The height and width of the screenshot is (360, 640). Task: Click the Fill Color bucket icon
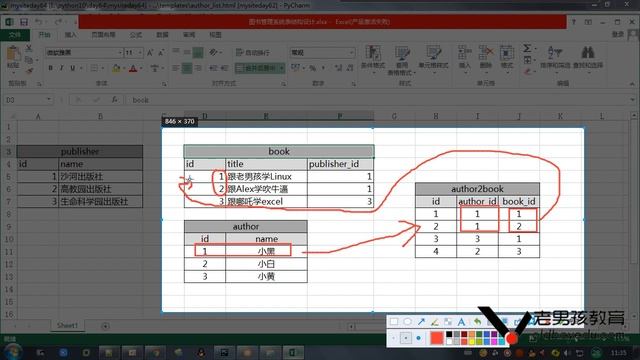[116, 68]
